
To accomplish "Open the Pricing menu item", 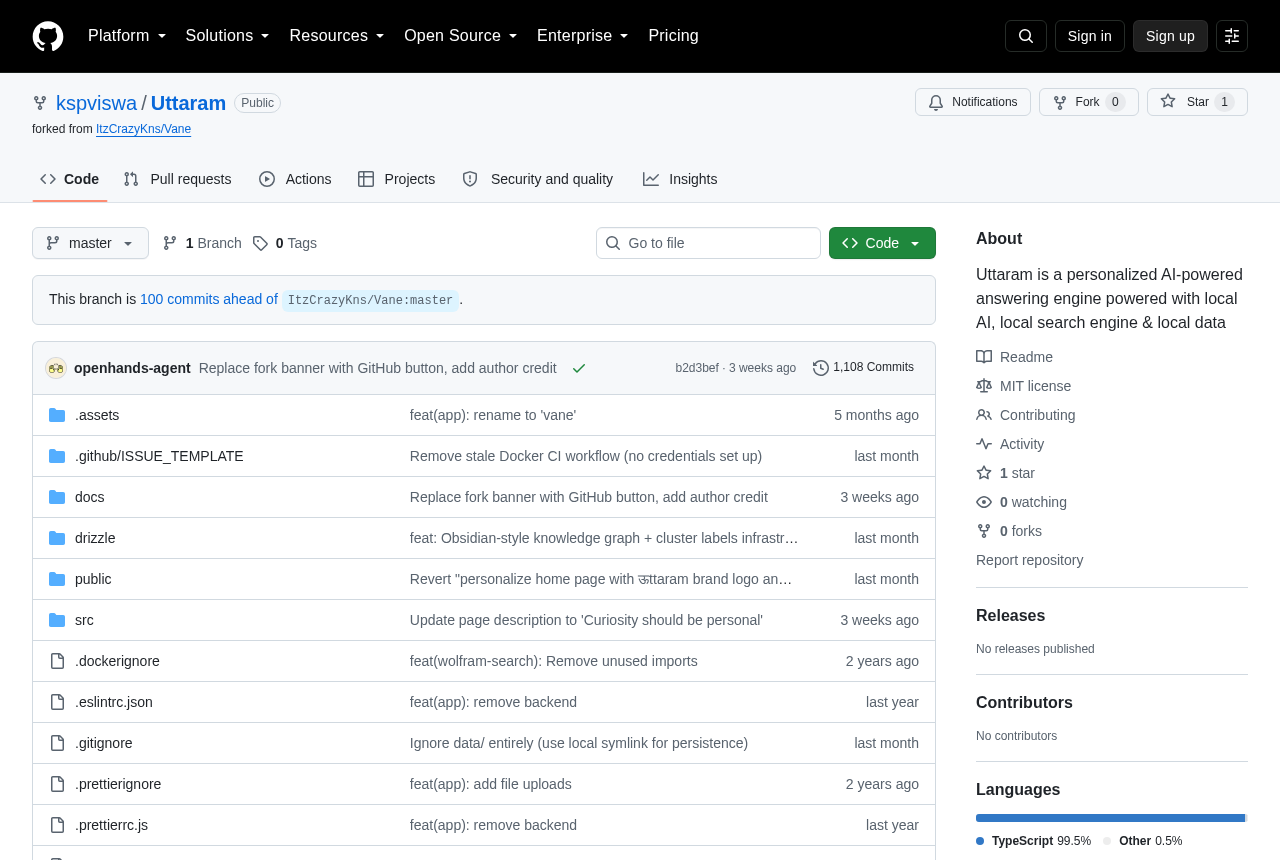I will tap(673, 36).
